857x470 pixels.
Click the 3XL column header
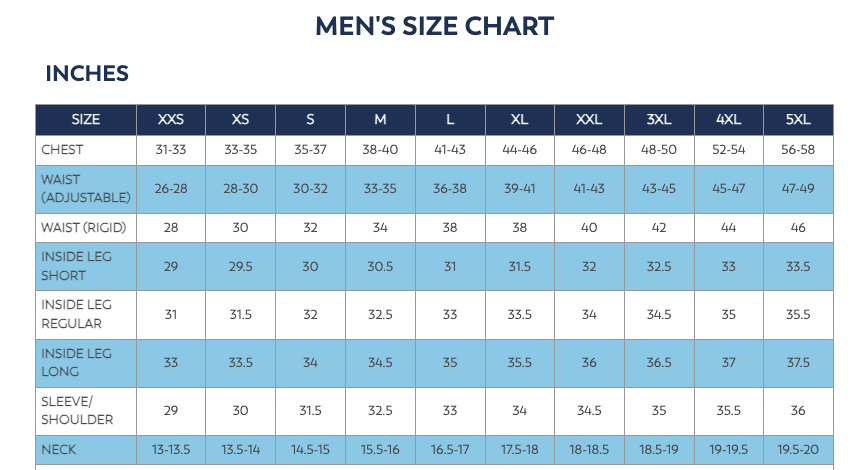(x=659, y=120)
